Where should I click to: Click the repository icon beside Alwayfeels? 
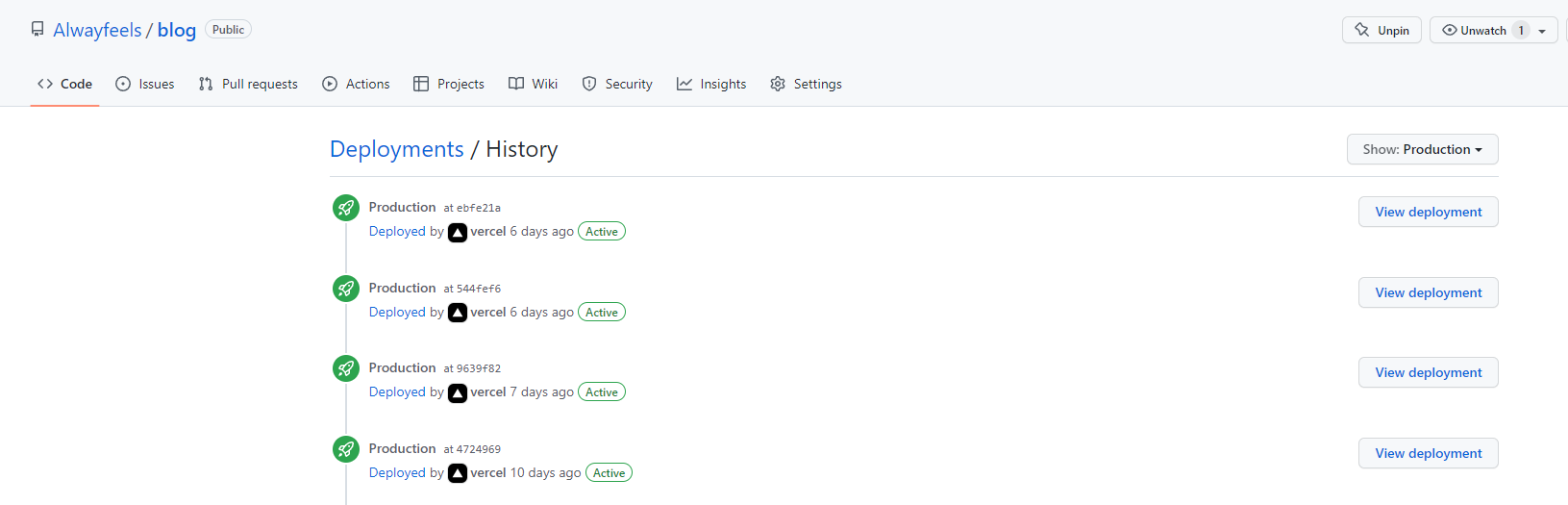click(x=37, y=30)
